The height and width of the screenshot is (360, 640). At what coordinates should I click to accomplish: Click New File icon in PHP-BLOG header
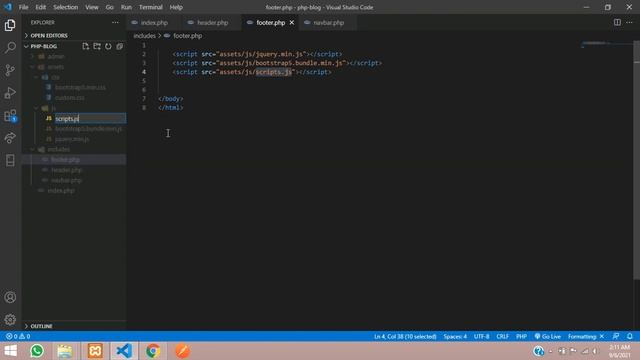click(85, 46)
